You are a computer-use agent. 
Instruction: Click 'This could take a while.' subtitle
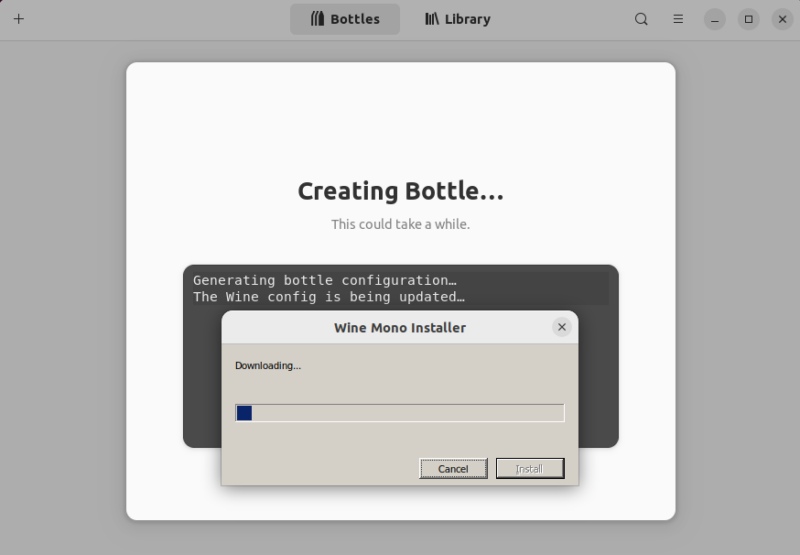pyautogui.click(x=401, y=224)
